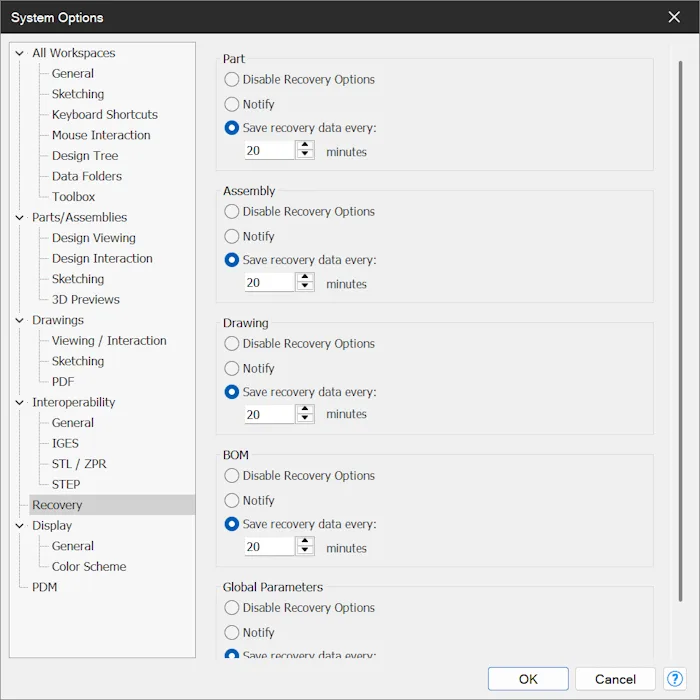Open PDM settings
The image size is (700, 700).
(x=45, y=587)
